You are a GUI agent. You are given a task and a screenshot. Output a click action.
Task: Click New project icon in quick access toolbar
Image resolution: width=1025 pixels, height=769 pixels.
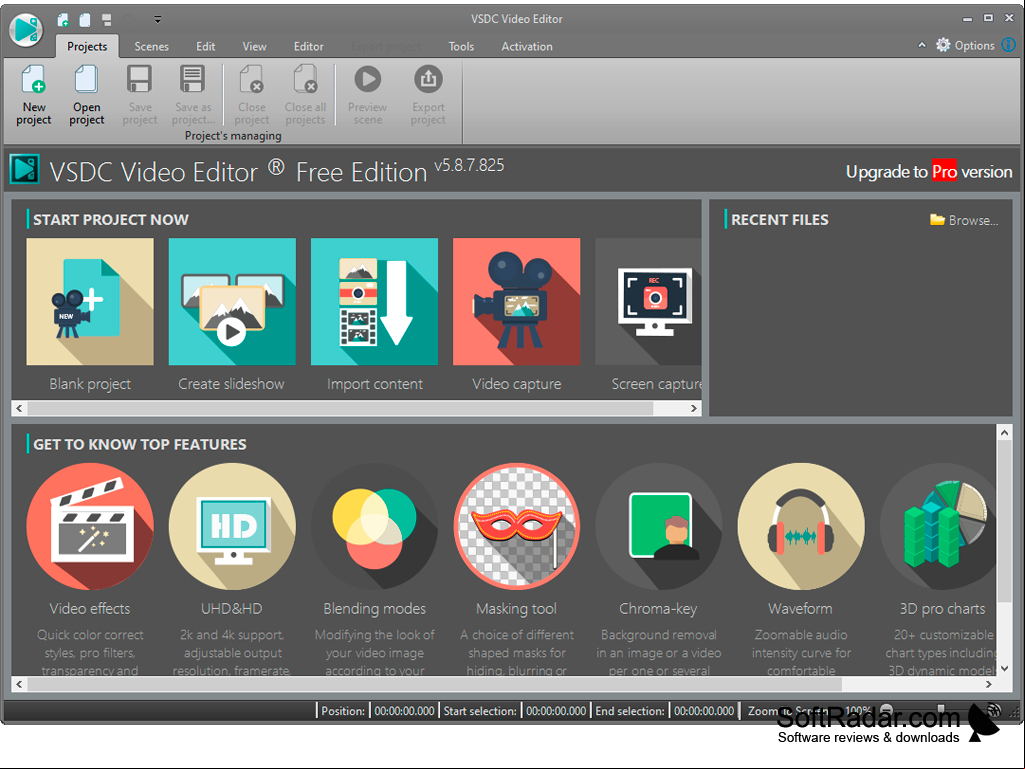coord(63,20)
